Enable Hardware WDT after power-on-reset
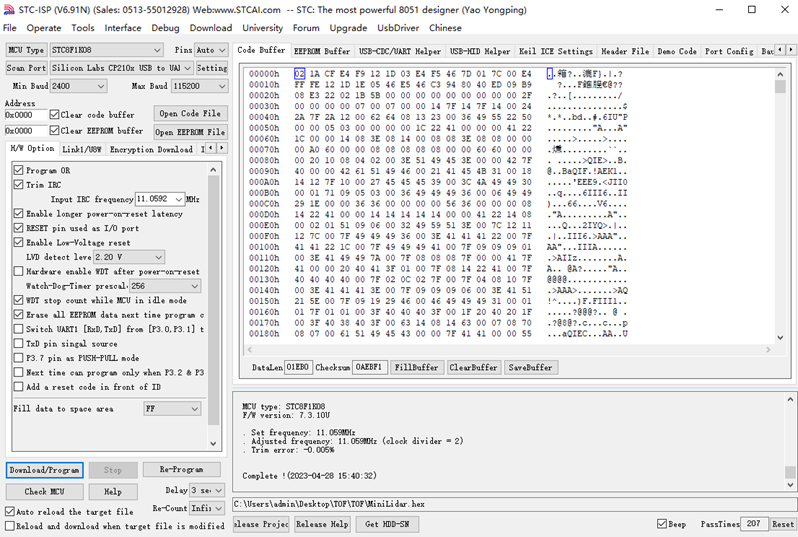Viewport: 798px width, 537px height. tap(19, 271)
